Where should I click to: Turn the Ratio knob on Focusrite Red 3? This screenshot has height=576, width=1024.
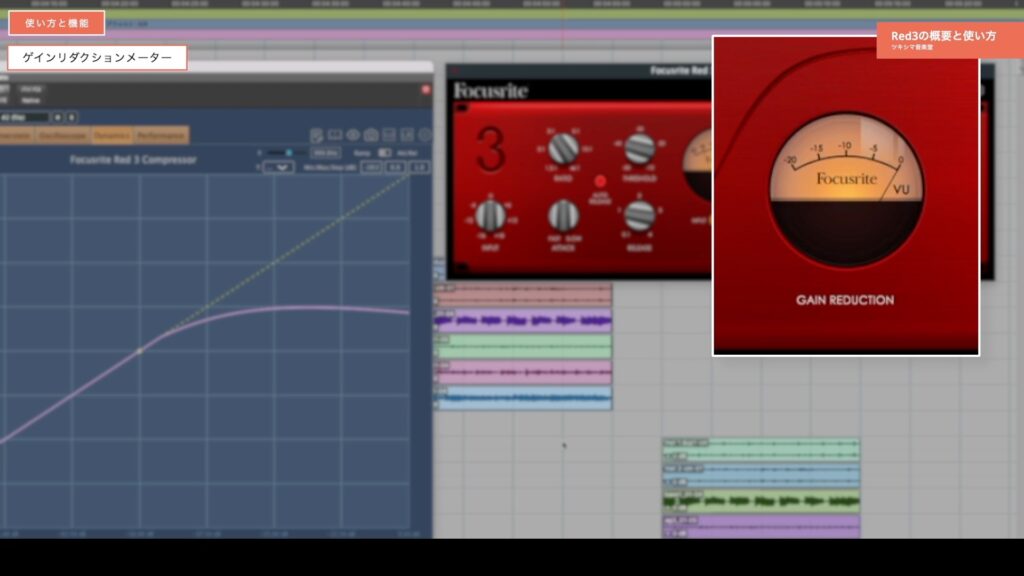[x=562, y=149]
